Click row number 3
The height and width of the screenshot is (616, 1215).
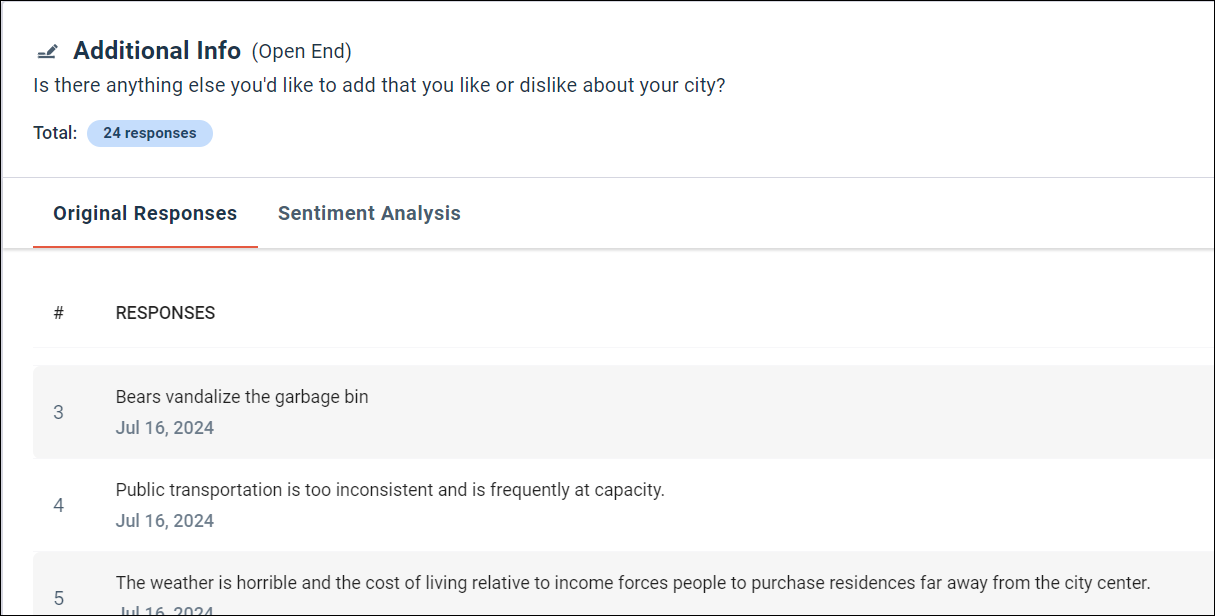tap(58, 412)
